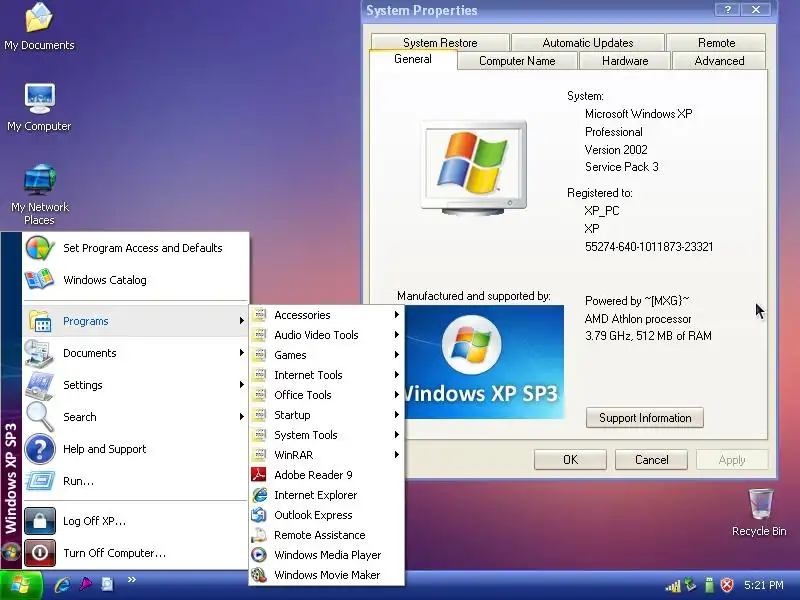
Task: Open the Office Tools program group
Action: click(327, 395)
